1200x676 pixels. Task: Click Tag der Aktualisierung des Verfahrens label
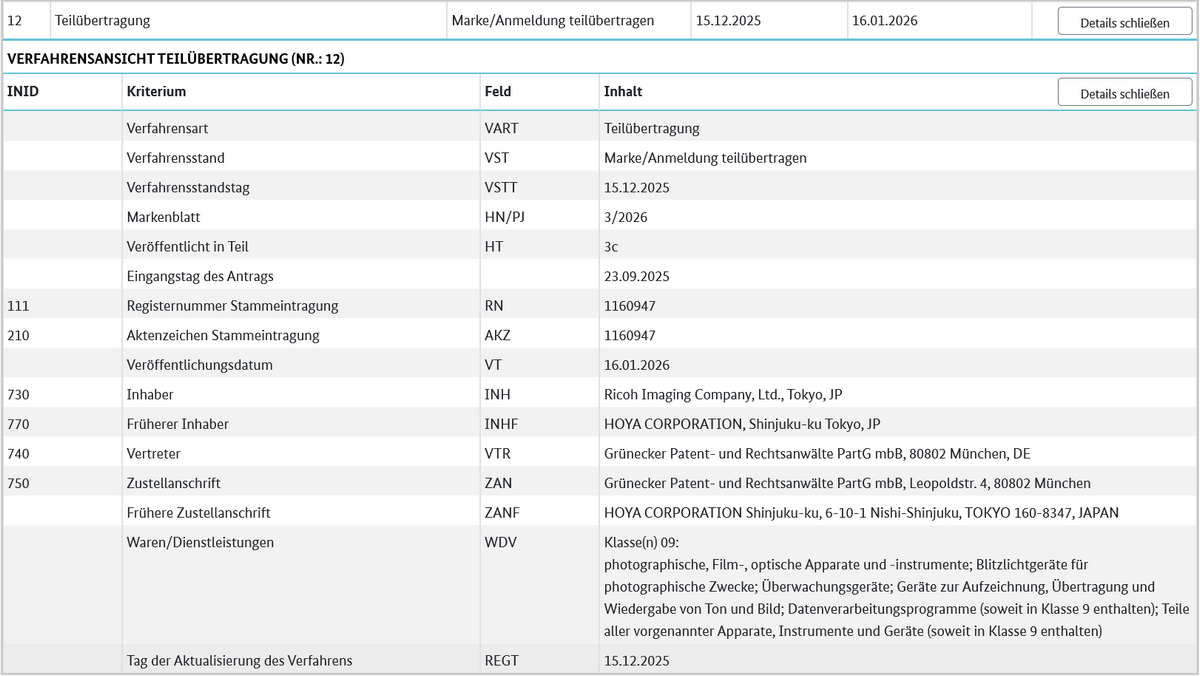click(x=239, y=660)
